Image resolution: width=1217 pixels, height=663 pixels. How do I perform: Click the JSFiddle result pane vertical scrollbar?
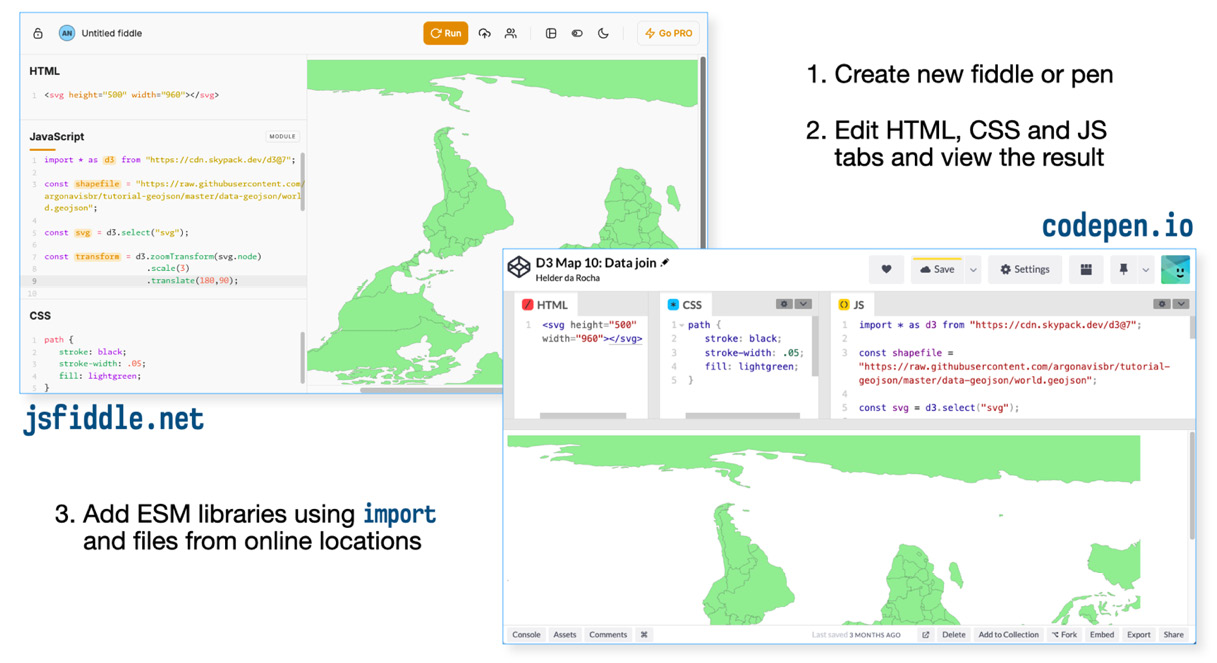(x=703, y=150)
